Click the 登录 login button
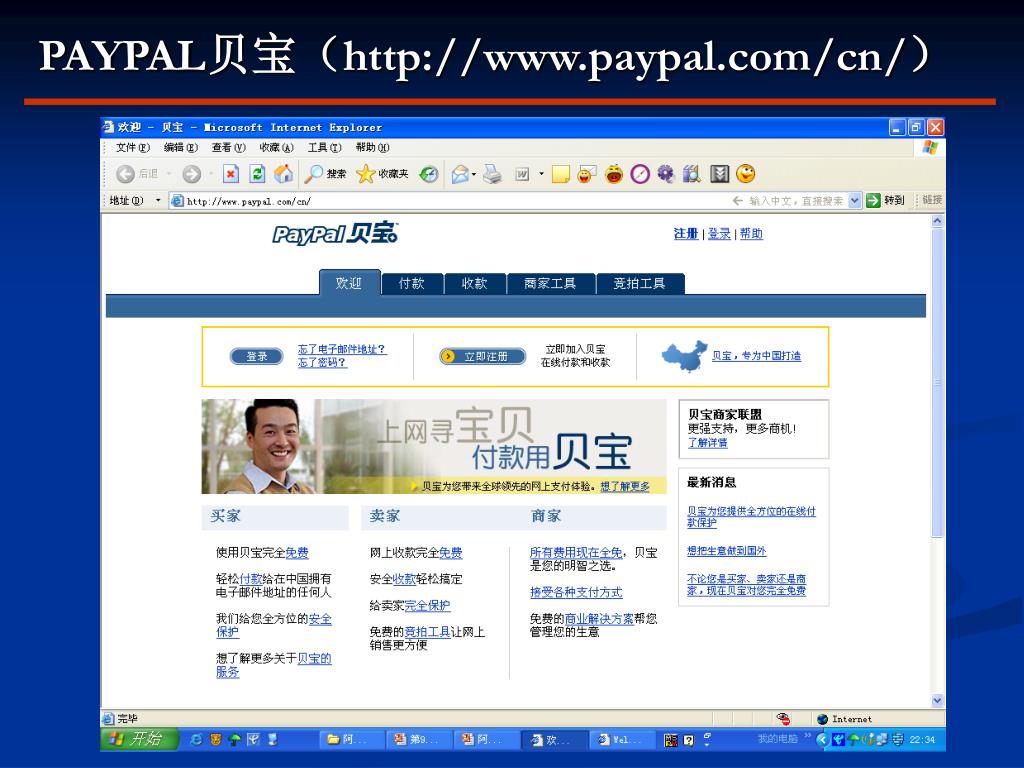 [257, 357]
